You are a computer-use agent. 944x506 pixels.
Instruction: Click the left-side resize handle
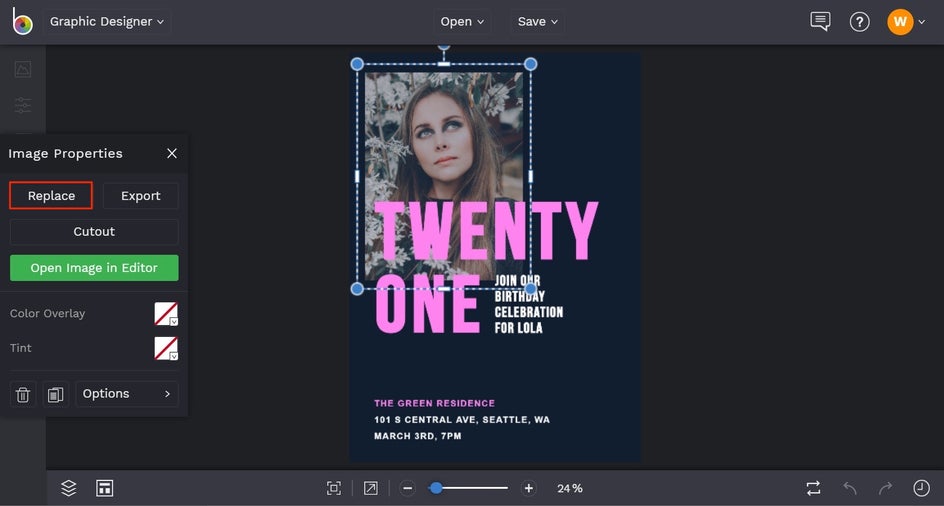click(x=357, y=176)
